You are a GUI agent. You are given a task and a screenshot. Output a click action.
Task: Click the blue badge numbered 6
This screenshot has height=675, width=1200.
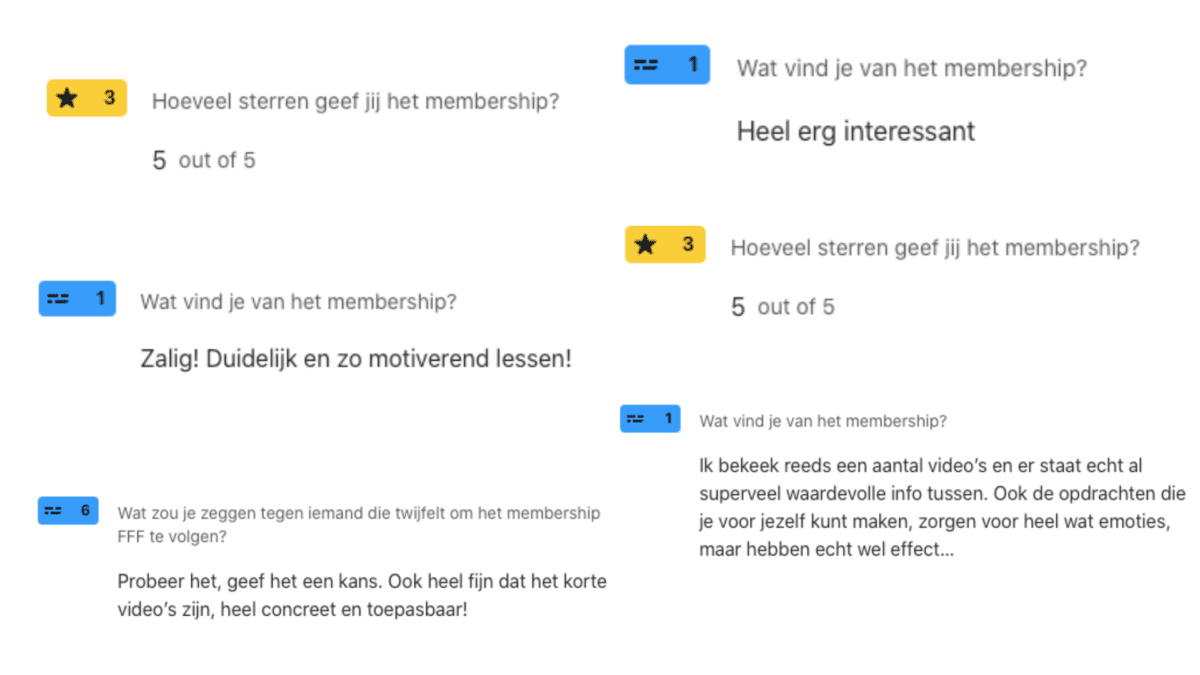[68, 511]
